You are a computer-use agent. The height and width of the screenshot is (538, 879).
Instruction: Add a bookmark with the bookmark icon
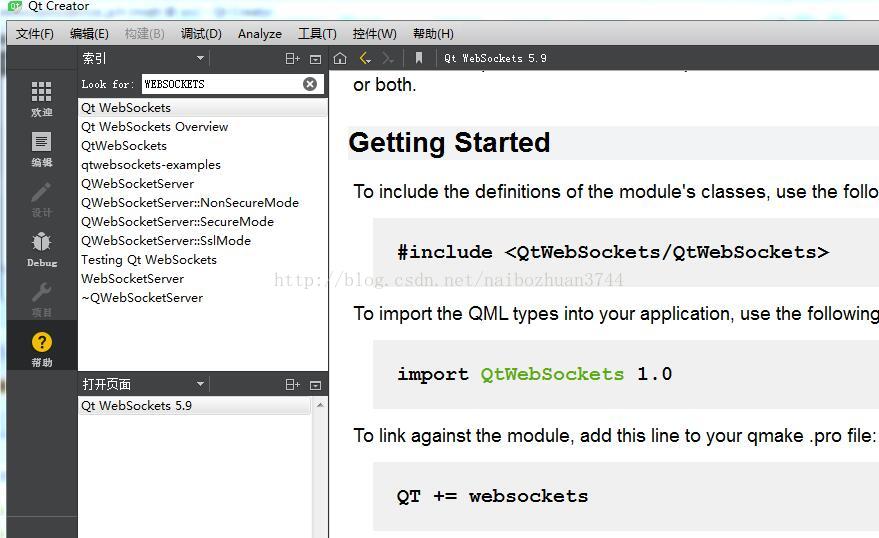point(419,58)
